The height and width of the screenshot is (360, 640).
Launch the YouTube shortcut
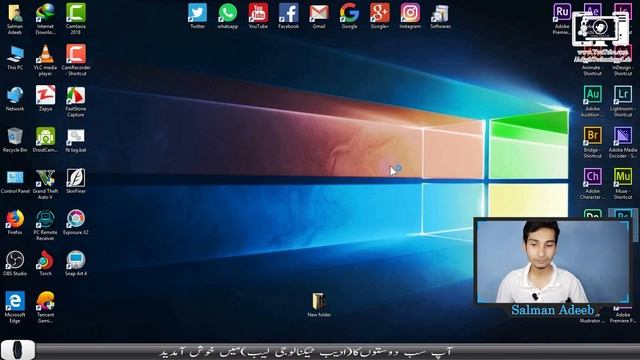tap(258, 13)
